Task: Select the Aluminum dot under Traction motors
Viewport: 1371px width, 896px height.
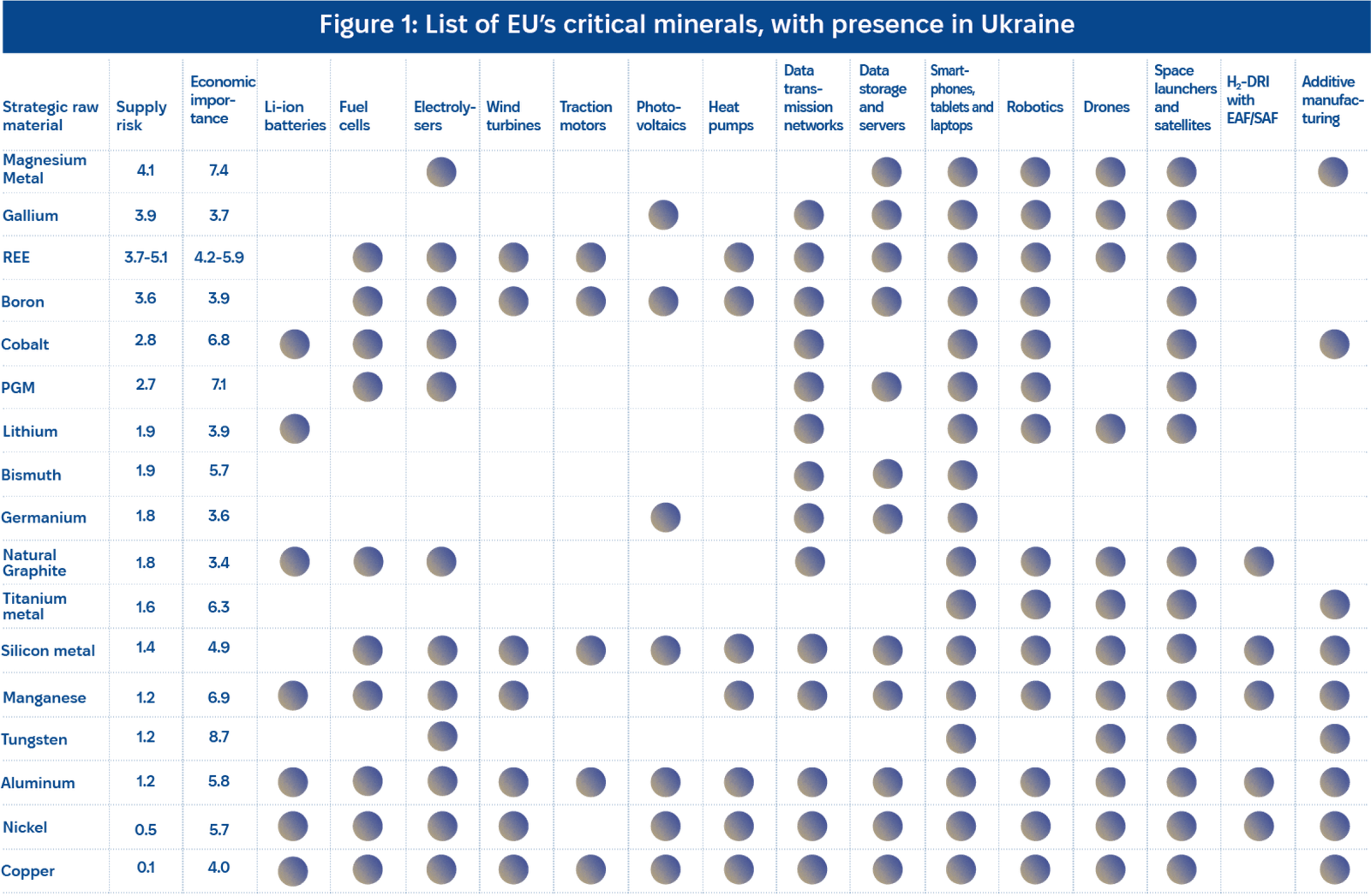Action: click(590, 782)
